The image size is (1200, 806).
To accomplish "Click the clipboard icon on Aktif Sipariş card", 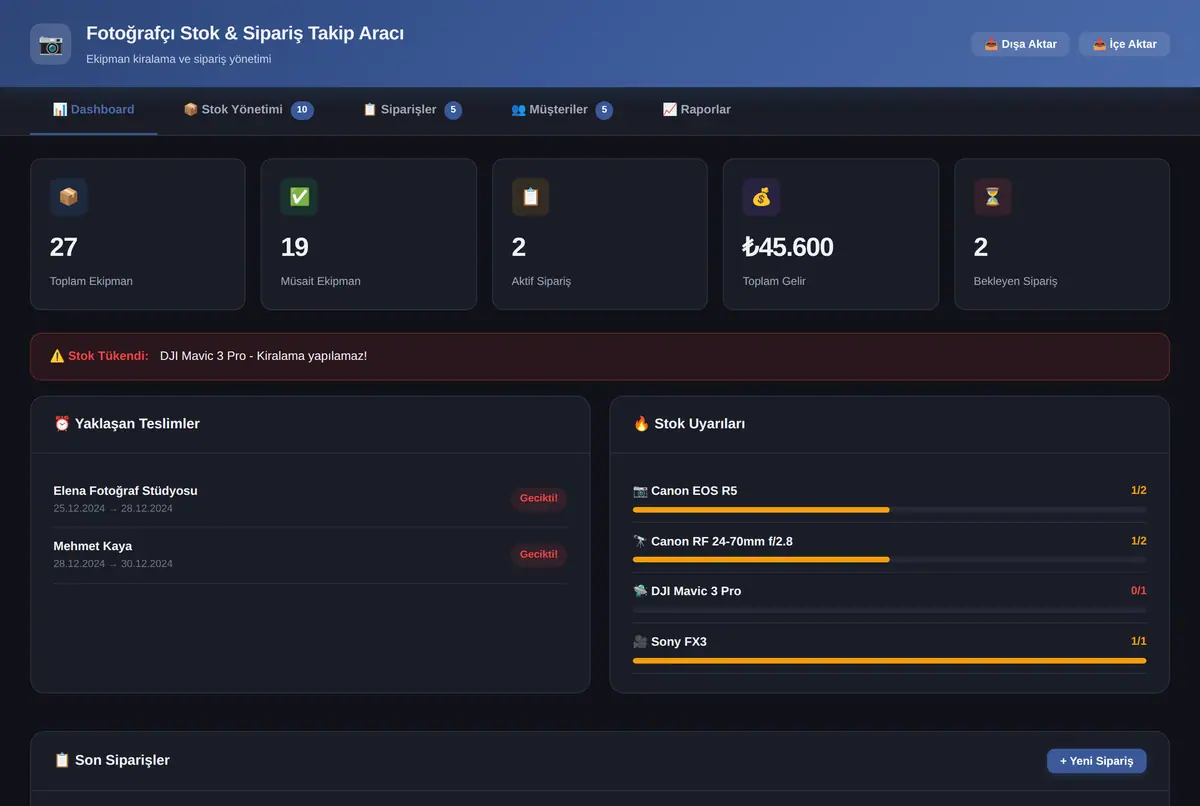I will 530,197.
